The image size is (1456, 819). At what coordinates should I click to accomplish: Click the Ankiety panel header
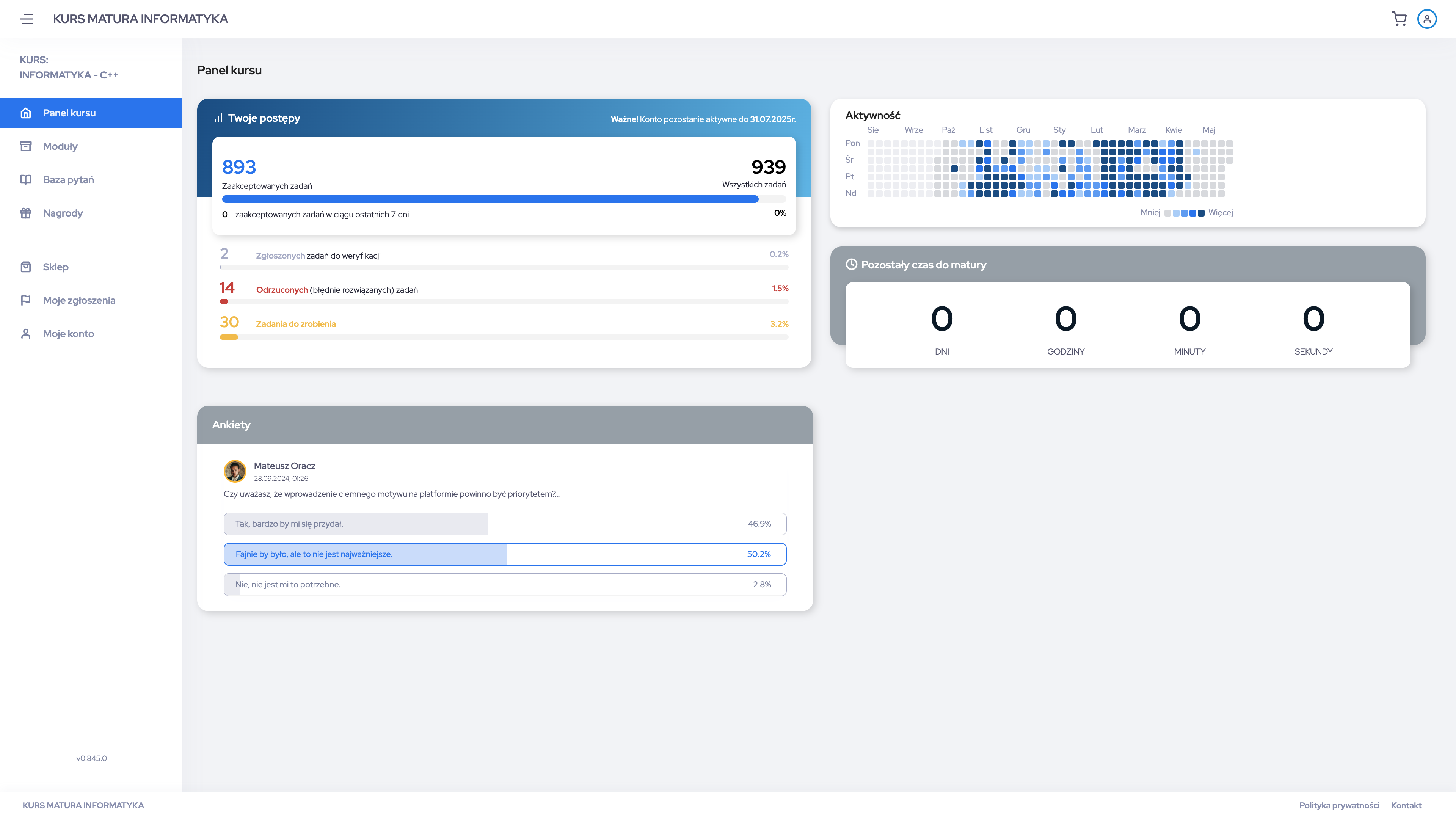click(x=505, y=425)
